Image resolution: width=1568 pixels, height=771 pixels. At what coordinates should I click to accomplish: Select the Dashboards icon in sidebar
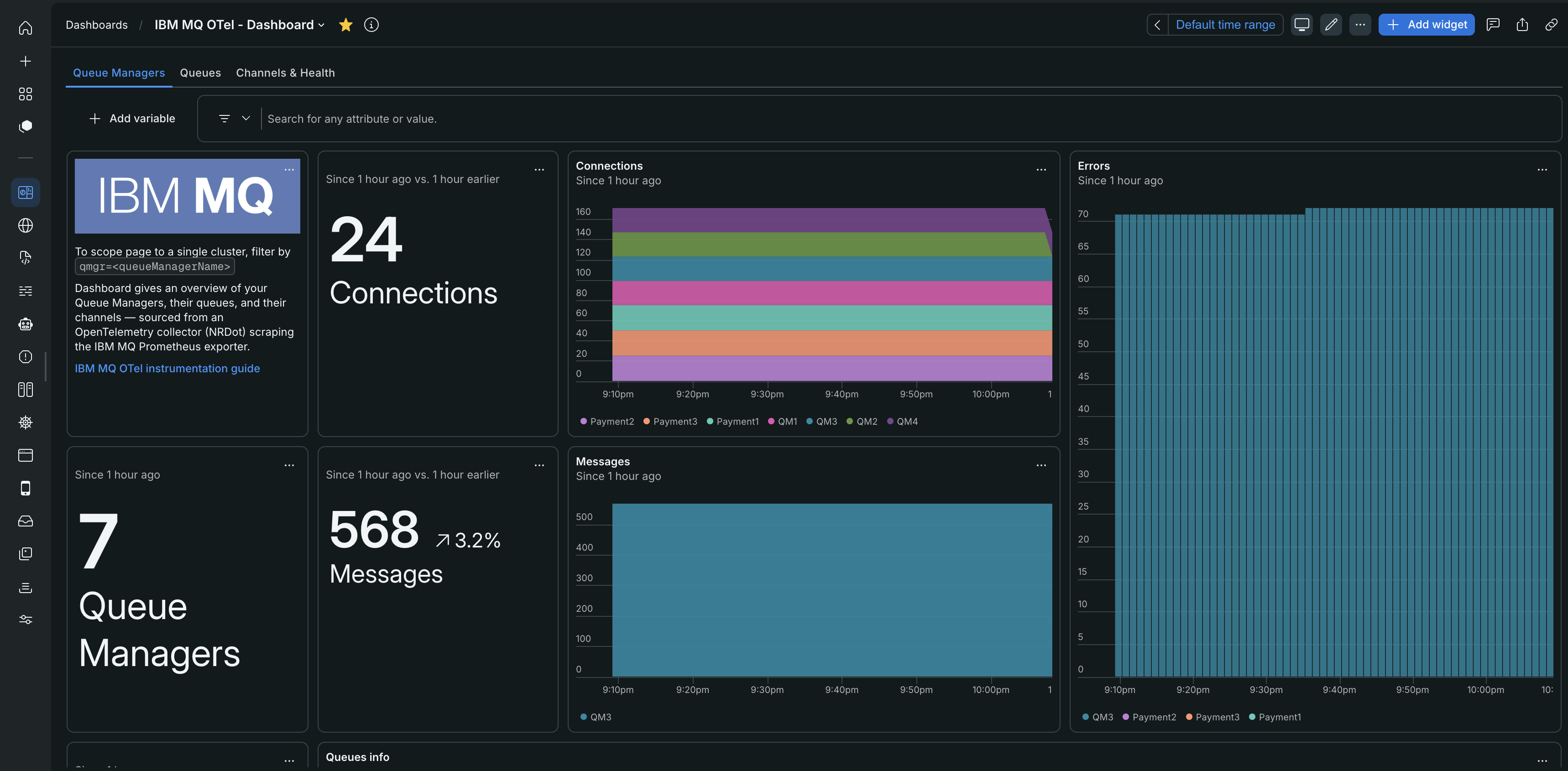point(26,192)
